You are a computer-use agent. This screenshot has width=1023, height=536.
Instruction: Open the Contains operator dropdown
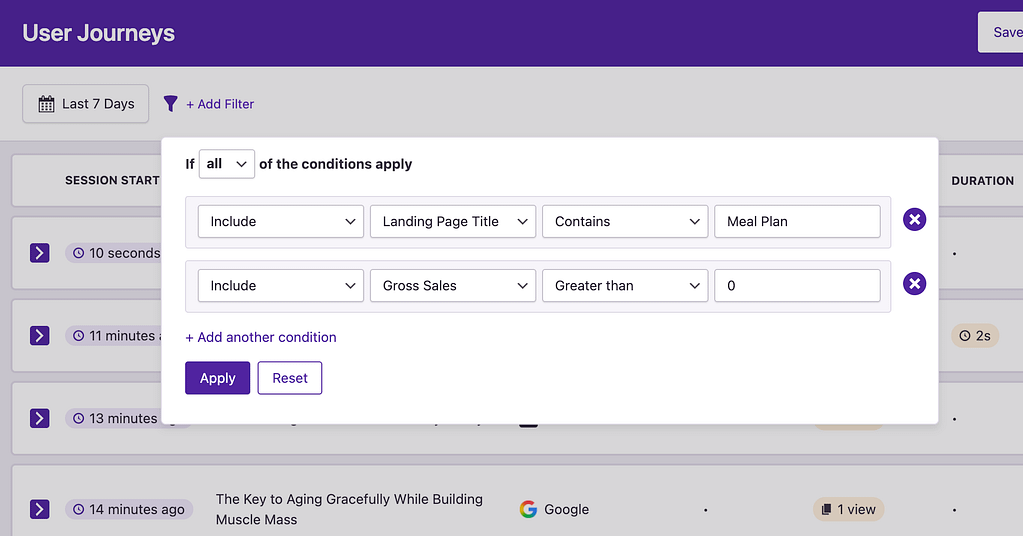tap(625, 222)
